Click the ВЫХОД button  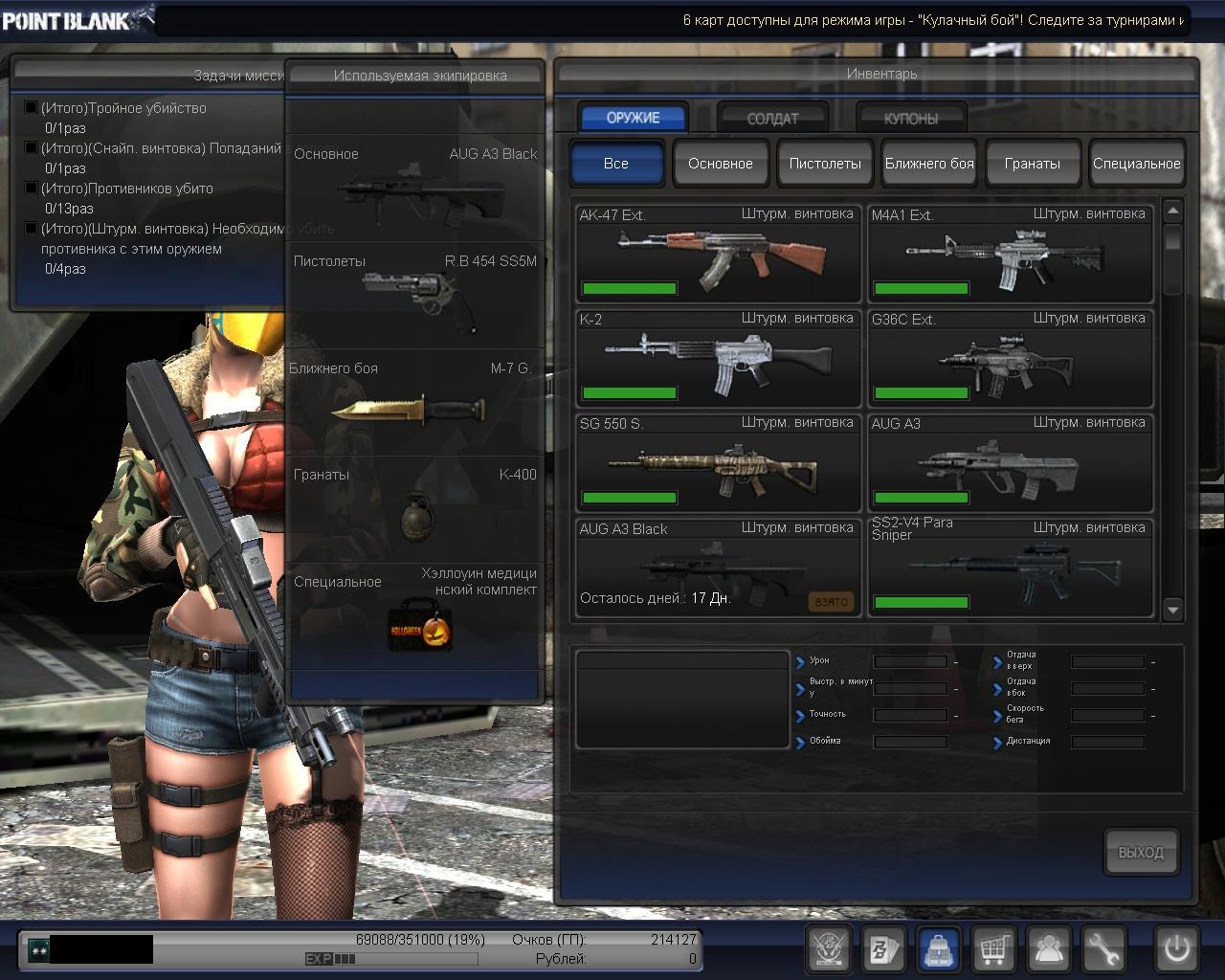(1141, 853)
